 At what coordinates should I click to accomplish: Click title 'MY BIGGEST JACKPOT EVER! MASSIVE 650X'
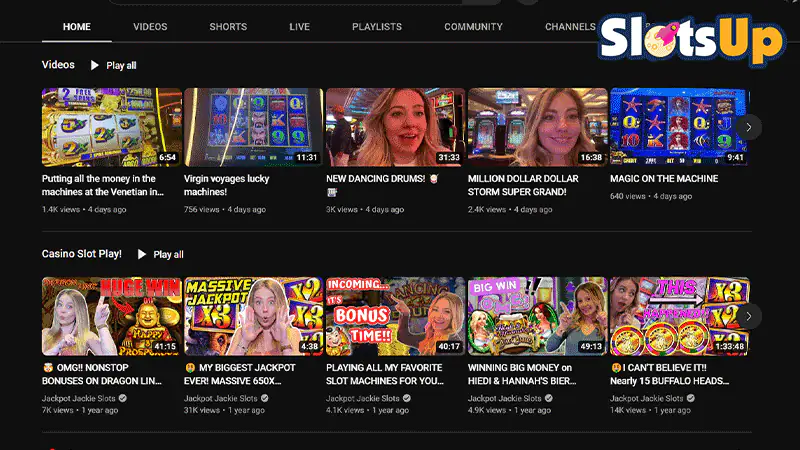point(240,374)
